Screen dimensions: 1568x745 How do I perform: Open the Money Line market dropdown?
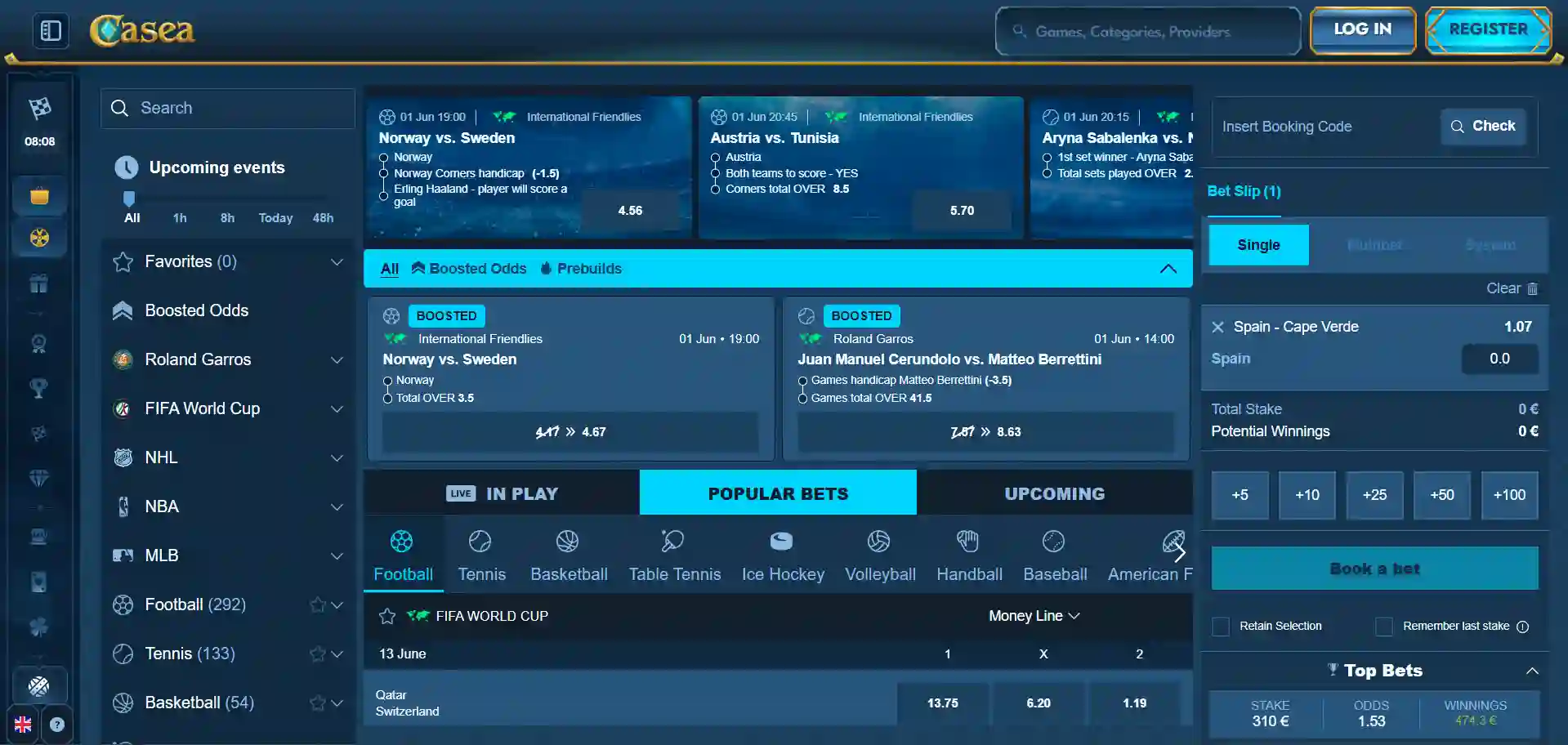(x=1034, y=616)
